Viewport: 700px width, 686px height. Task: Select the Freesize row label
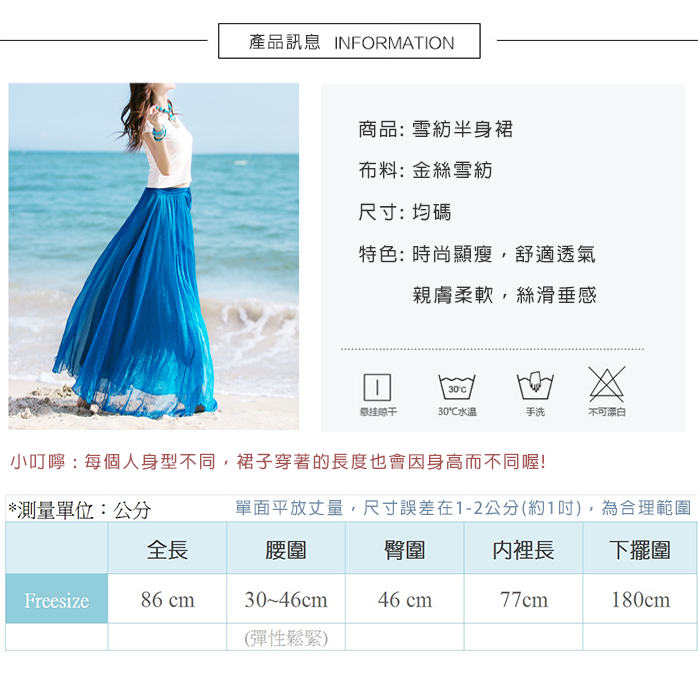(x=57, y=600)
